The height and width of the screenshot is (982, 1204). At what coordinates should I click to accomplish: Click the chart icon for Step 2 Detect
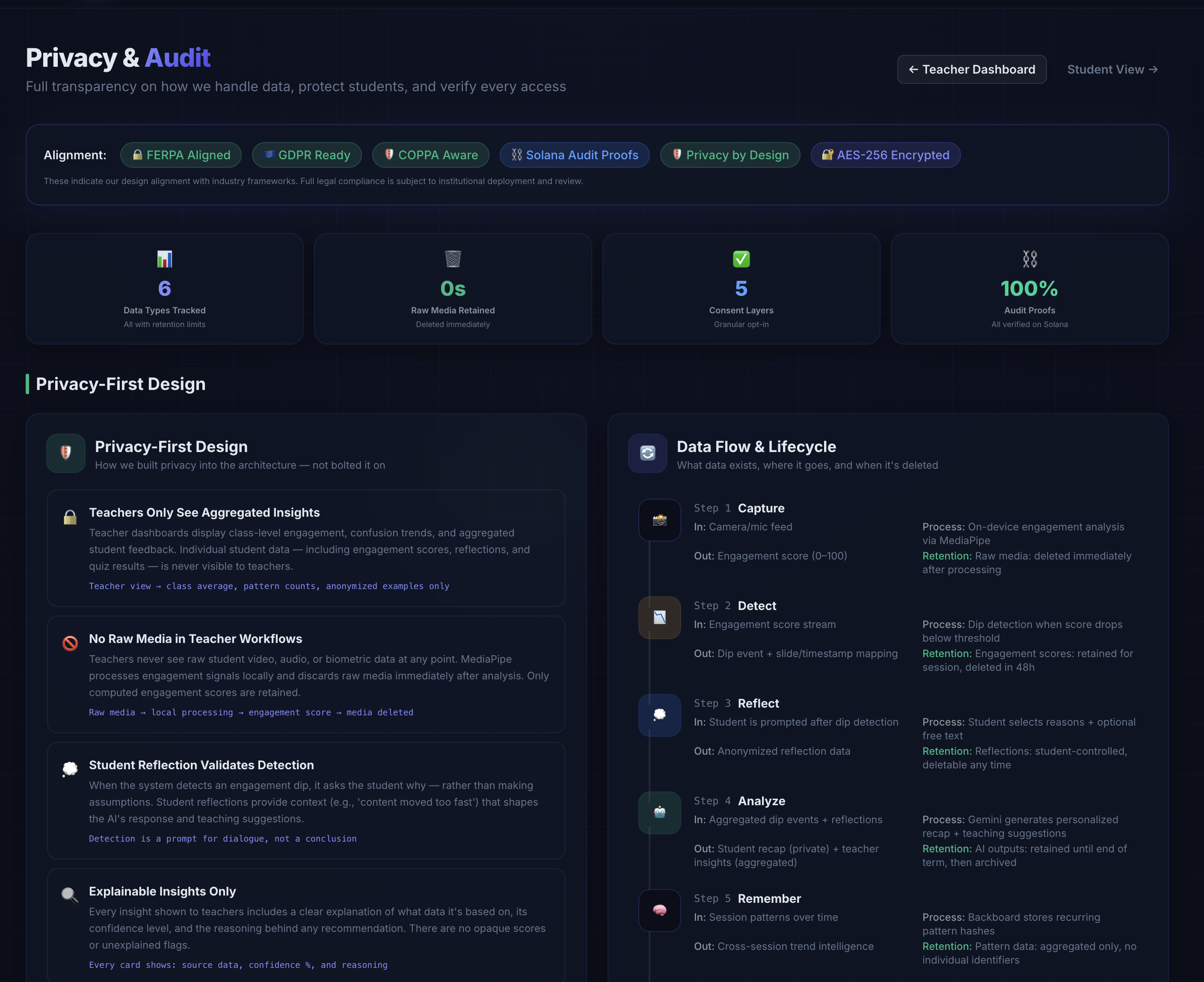[659, 618]
